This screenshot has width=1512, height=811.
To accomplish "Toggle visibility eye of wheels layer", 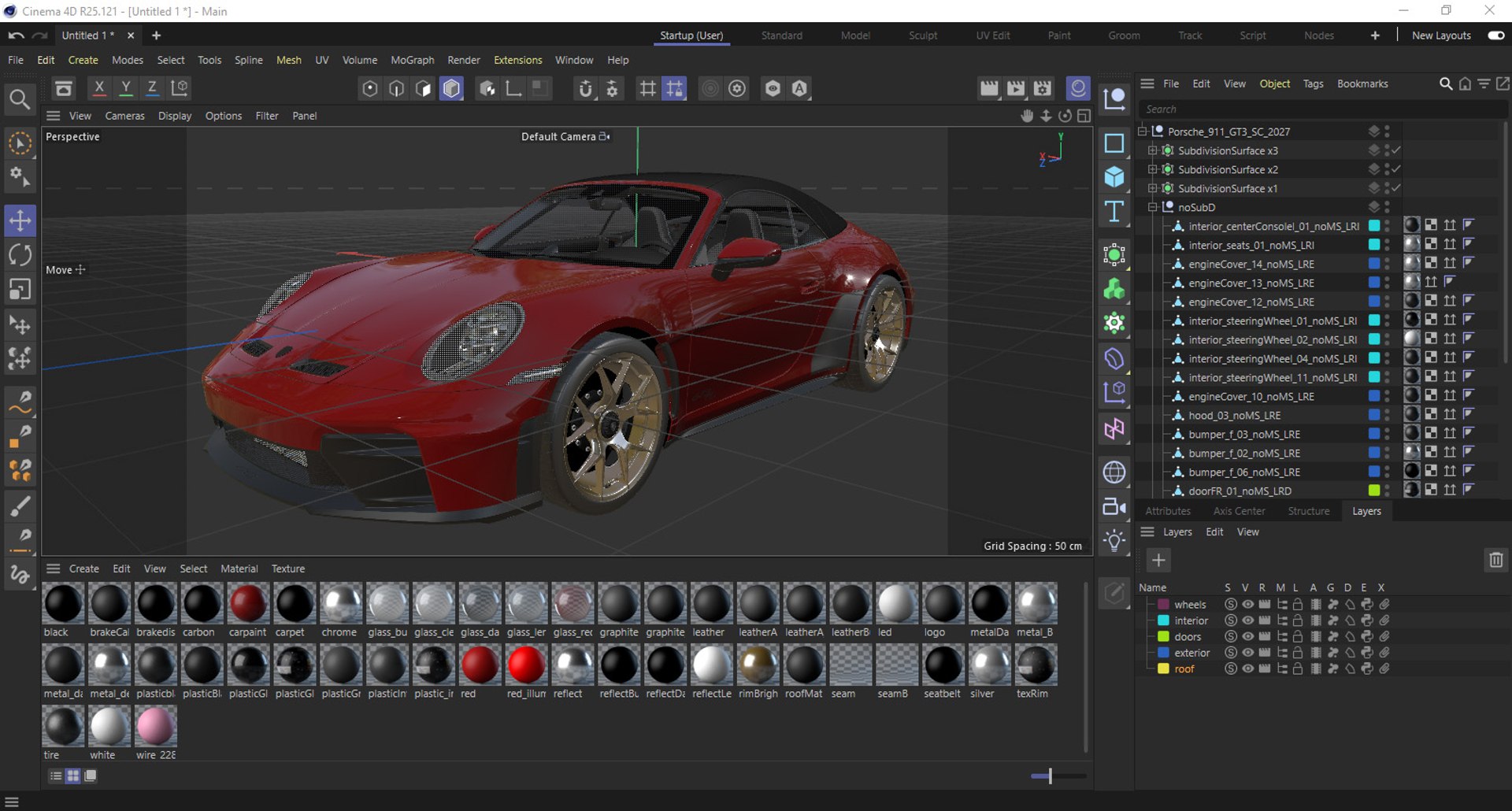I will [x=1247, y=605].
